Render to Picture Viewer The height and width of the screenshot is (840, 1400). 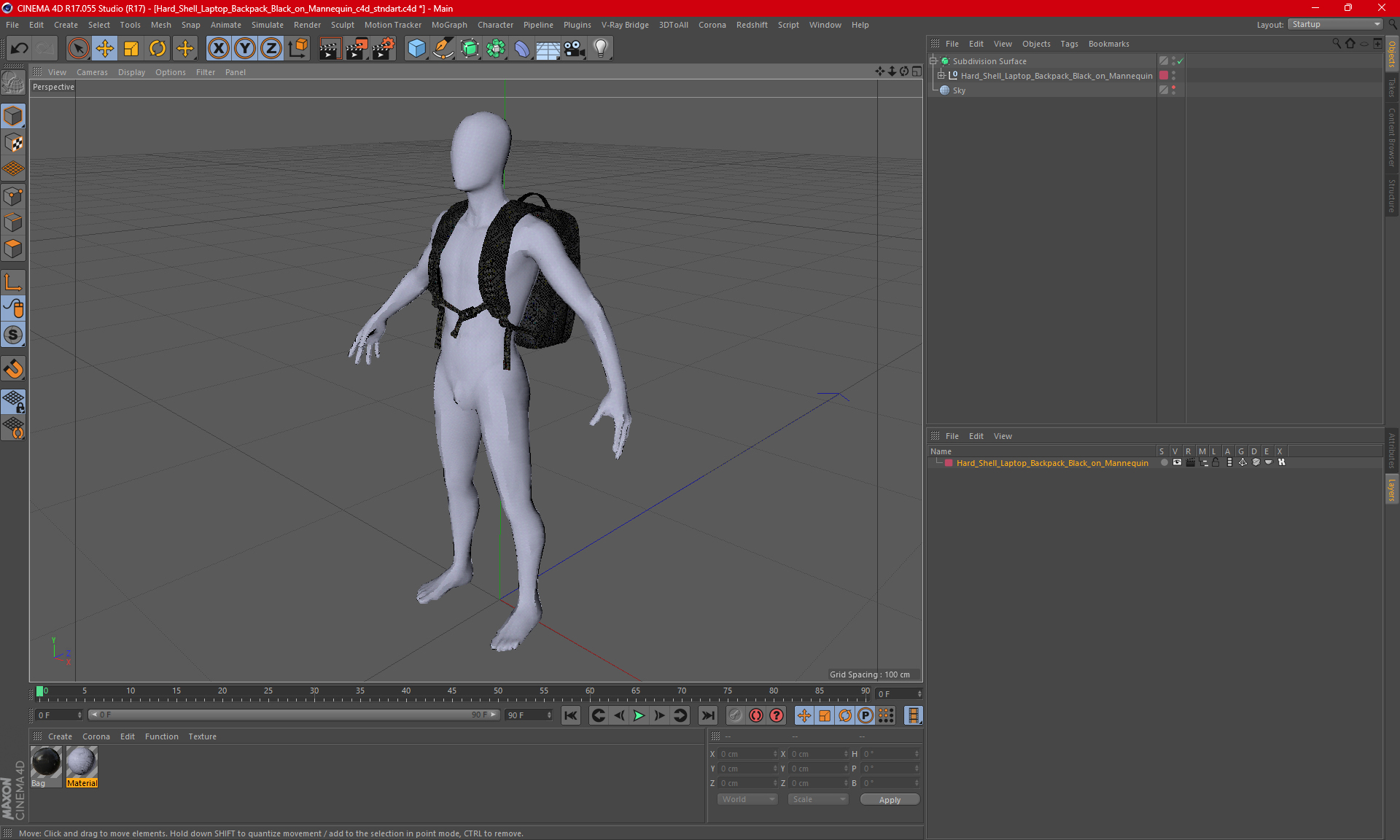coord(357,49)
